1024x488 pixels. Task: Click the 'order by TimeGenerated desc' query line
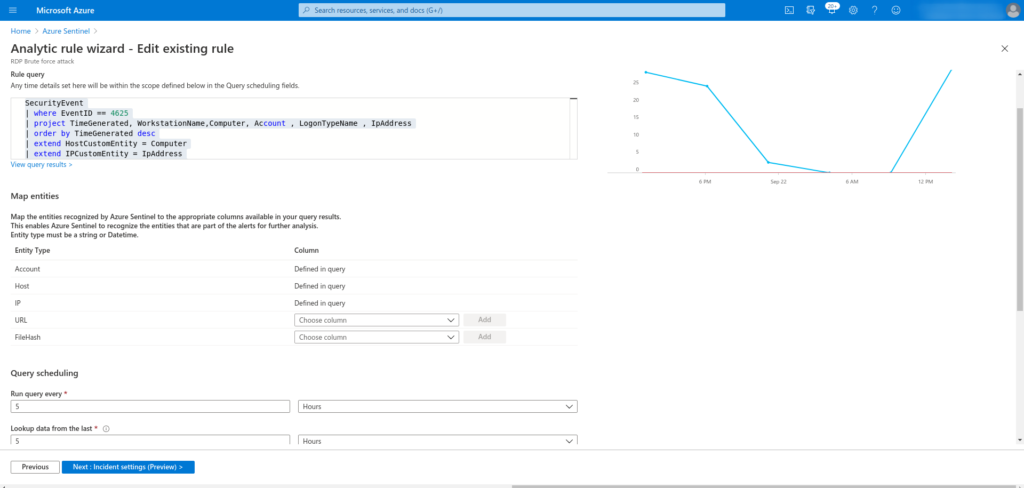pyautogui.click(x=91, y=133)
